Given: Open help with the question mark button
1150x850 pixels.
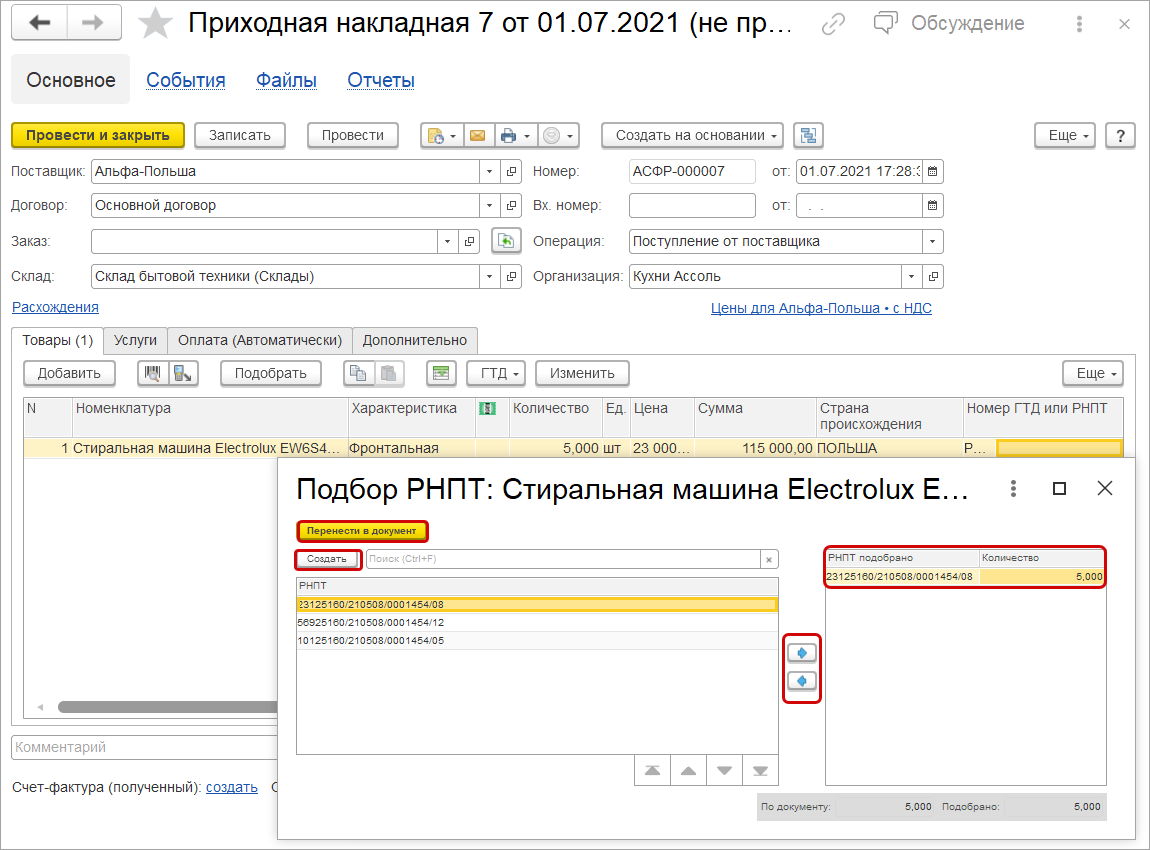Looking at the screenshot, I should 1120,136.
